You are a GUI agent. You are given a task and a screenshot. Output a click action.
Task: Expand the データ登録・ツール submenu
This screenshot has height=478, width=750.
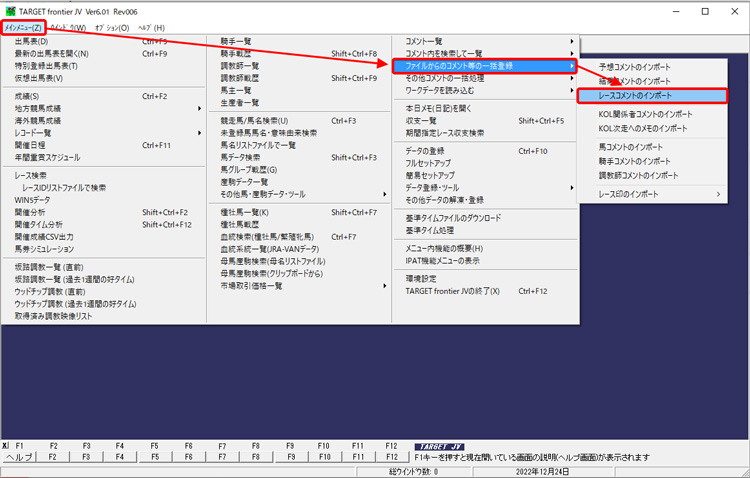[x=433, y=187]
